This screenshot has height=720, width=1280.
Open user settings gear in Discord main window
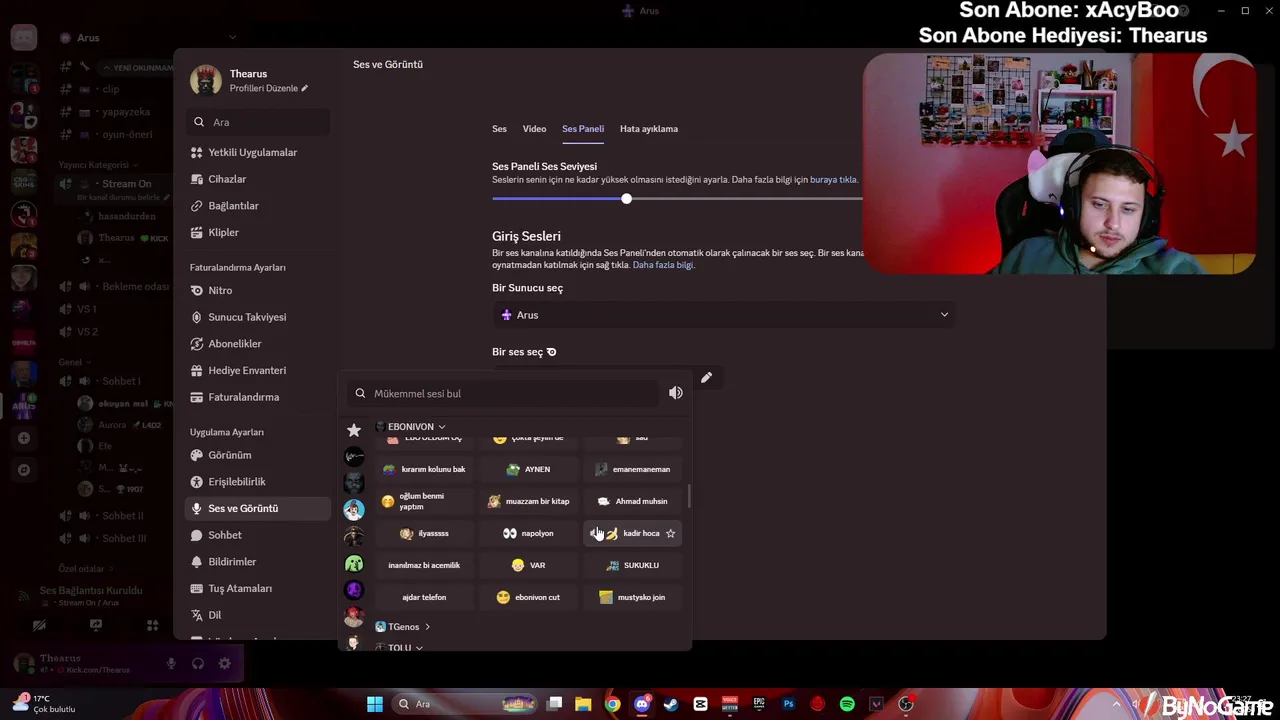pos(225,663)
